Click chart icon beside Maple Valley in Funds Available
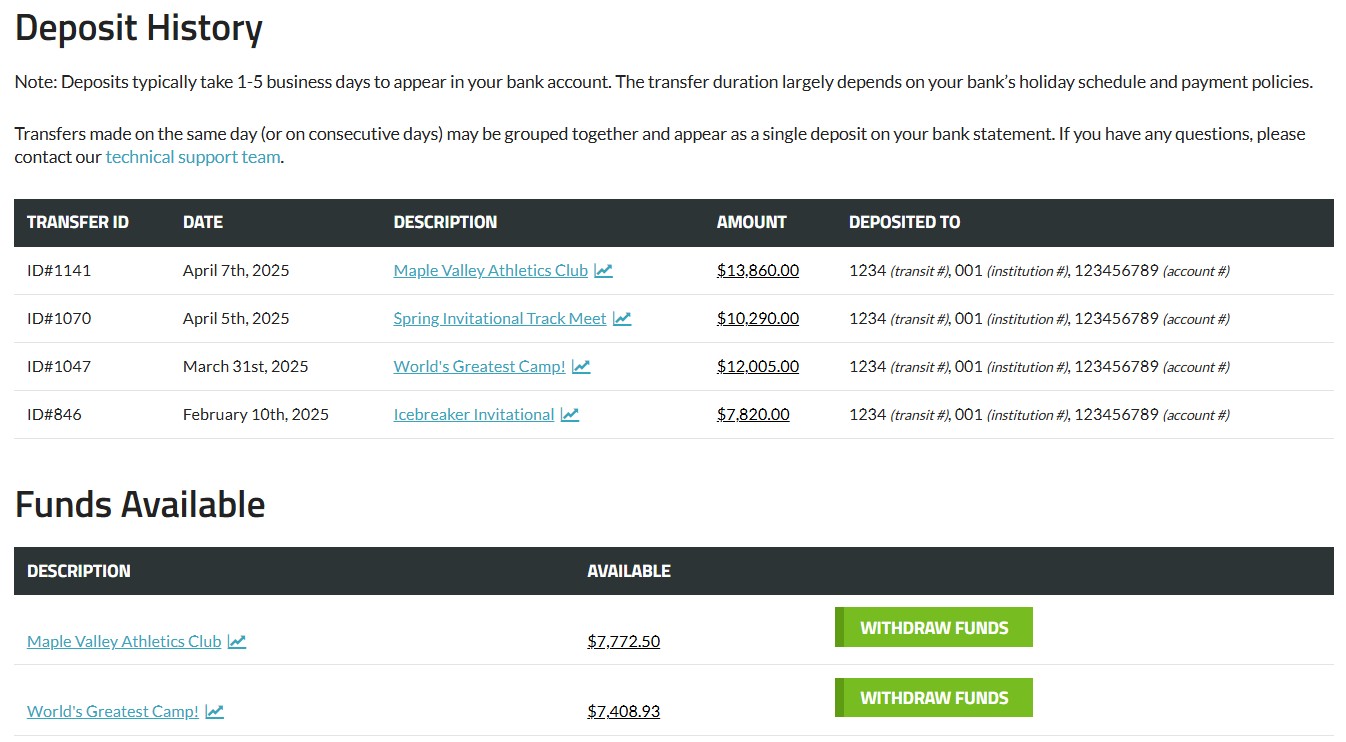The width and height of the screenshot is (1346, 742). point(237,642)
